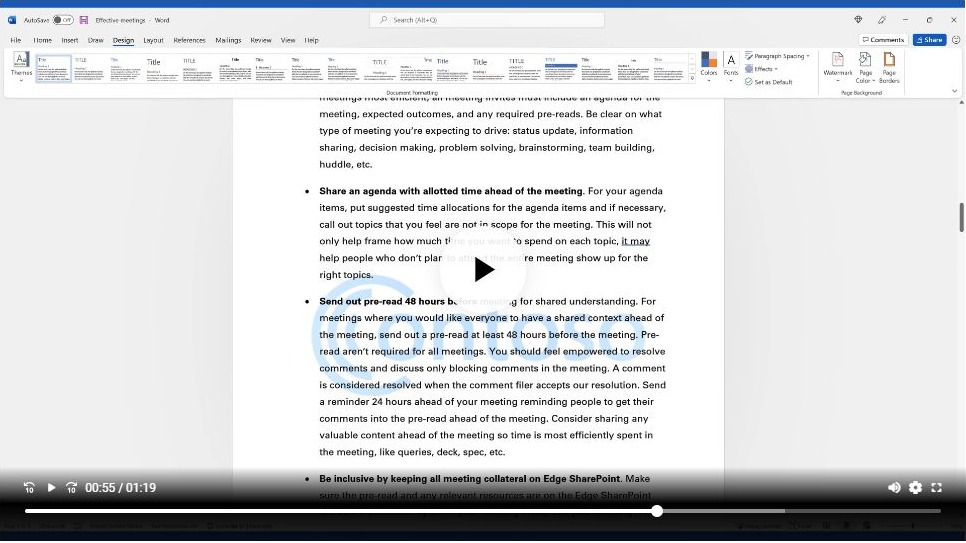Open the Colors theme palette

(x=708, y=67)
